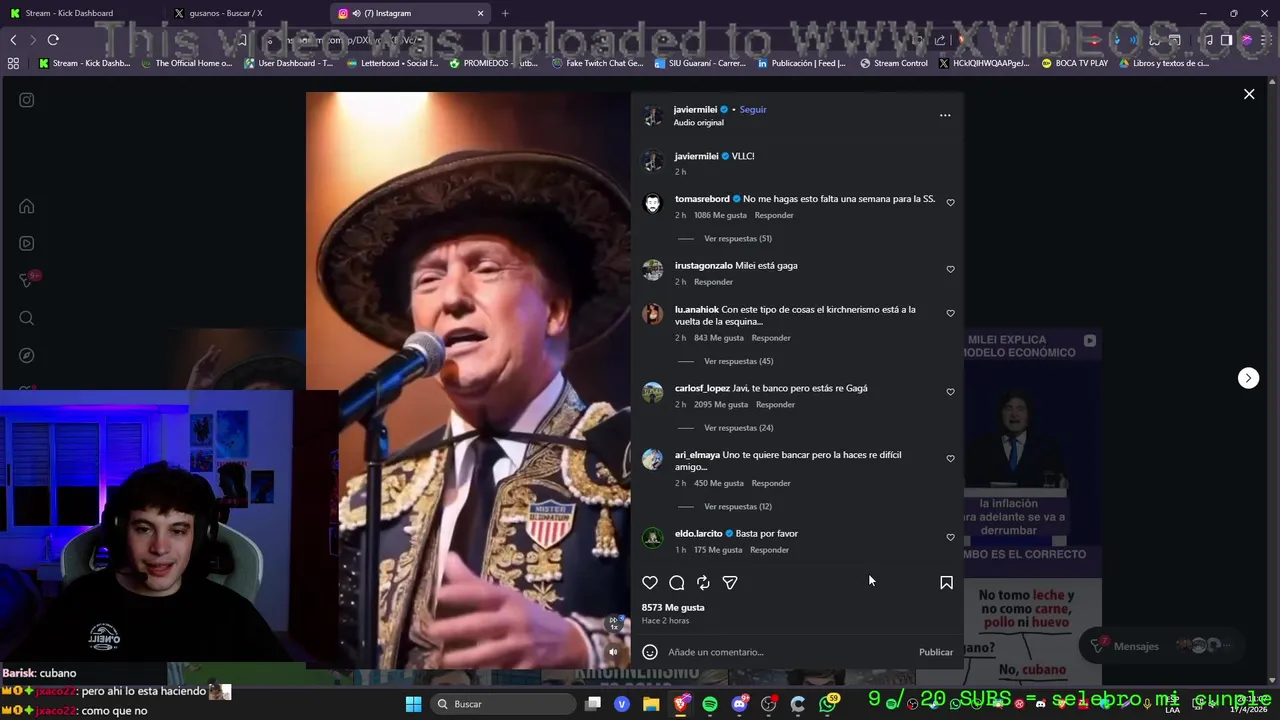
Task: Reload the page in the browser
Action: point(53,40)
